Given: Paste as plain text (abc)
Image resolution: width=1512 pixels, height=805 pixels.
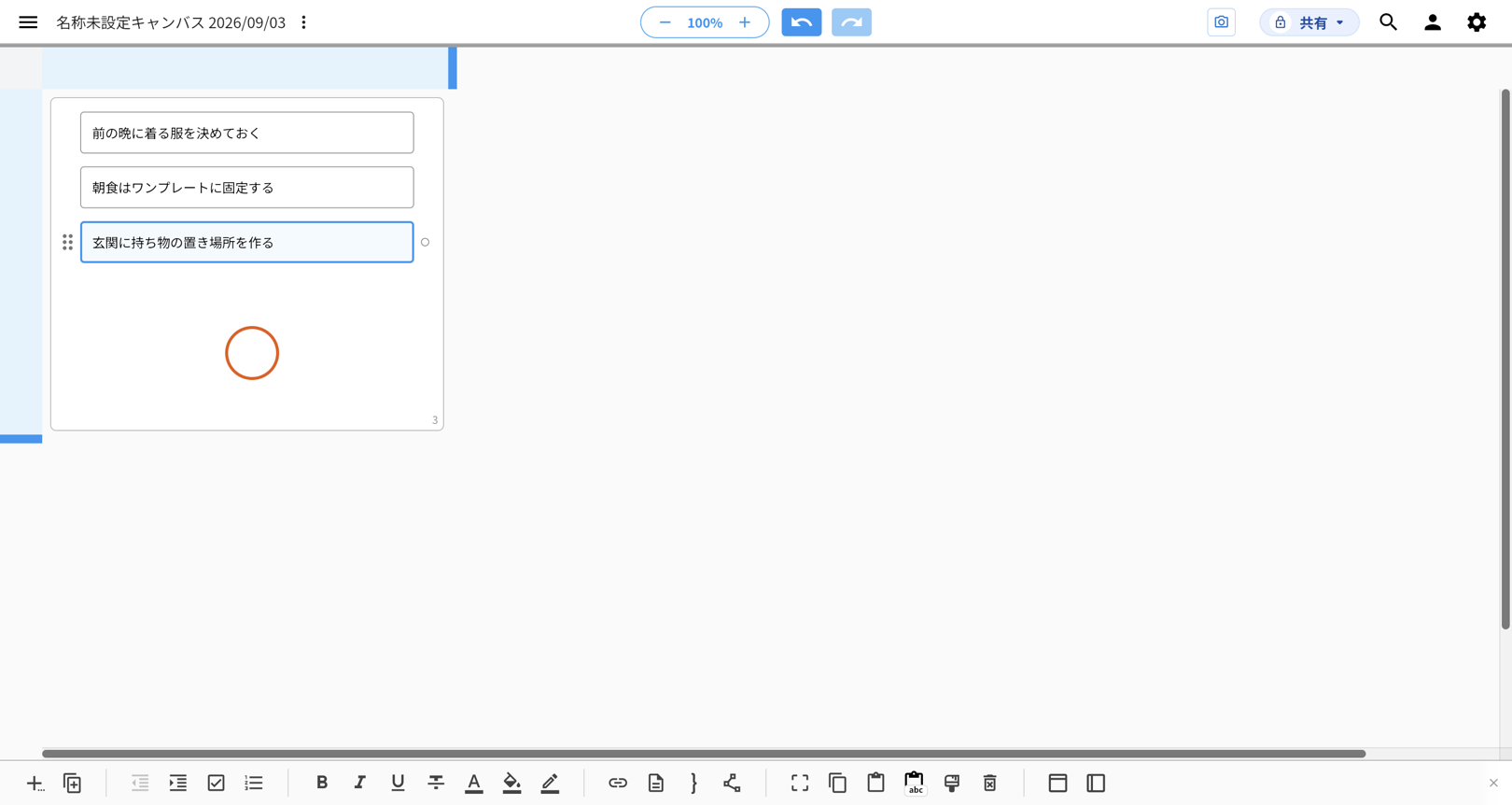Looking at the screenshot, I should pyautogui.click(x=914, y=784).
